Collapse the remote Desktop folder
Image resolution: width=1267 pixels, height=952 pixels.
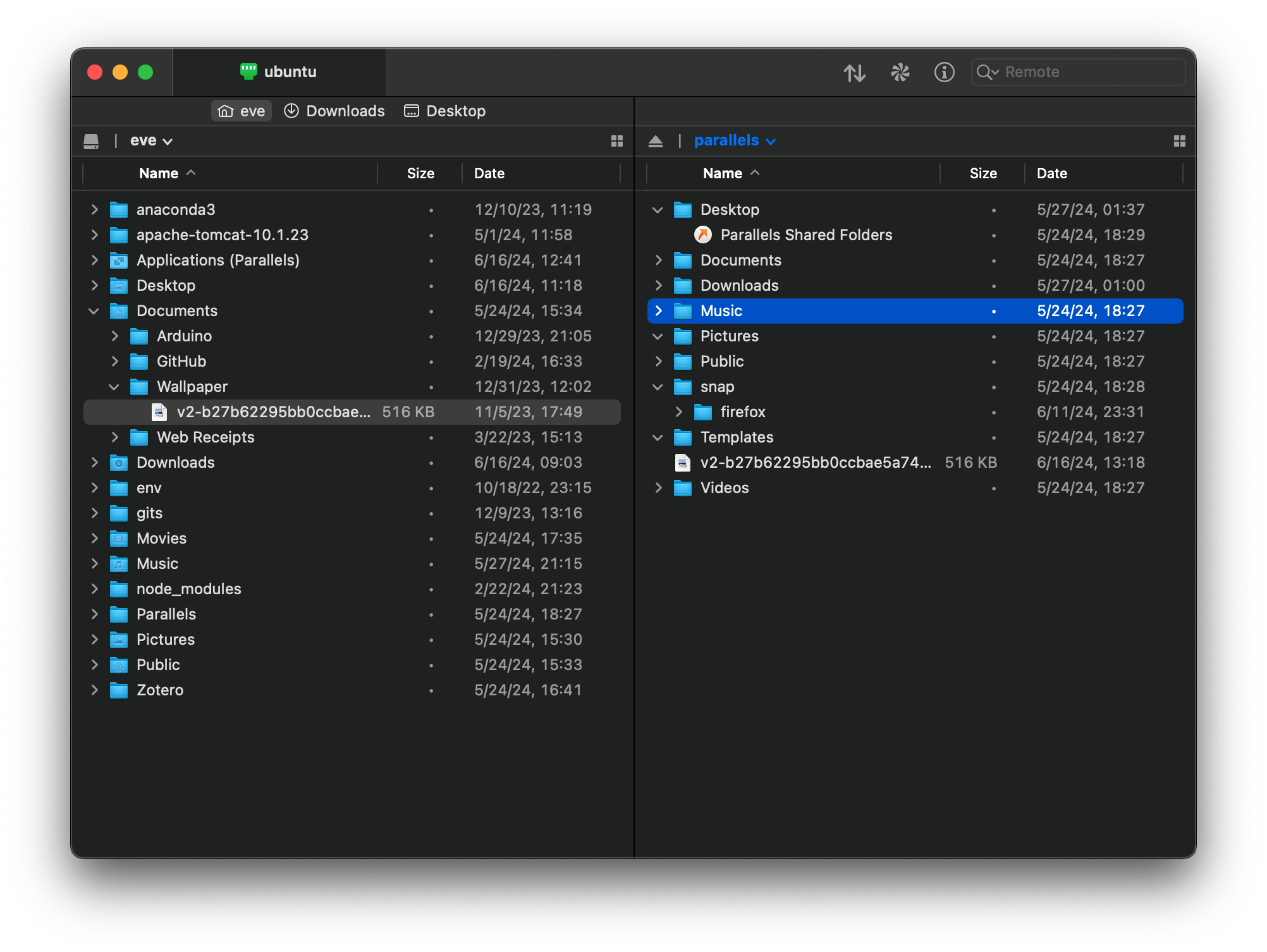[x=658, y=210]
